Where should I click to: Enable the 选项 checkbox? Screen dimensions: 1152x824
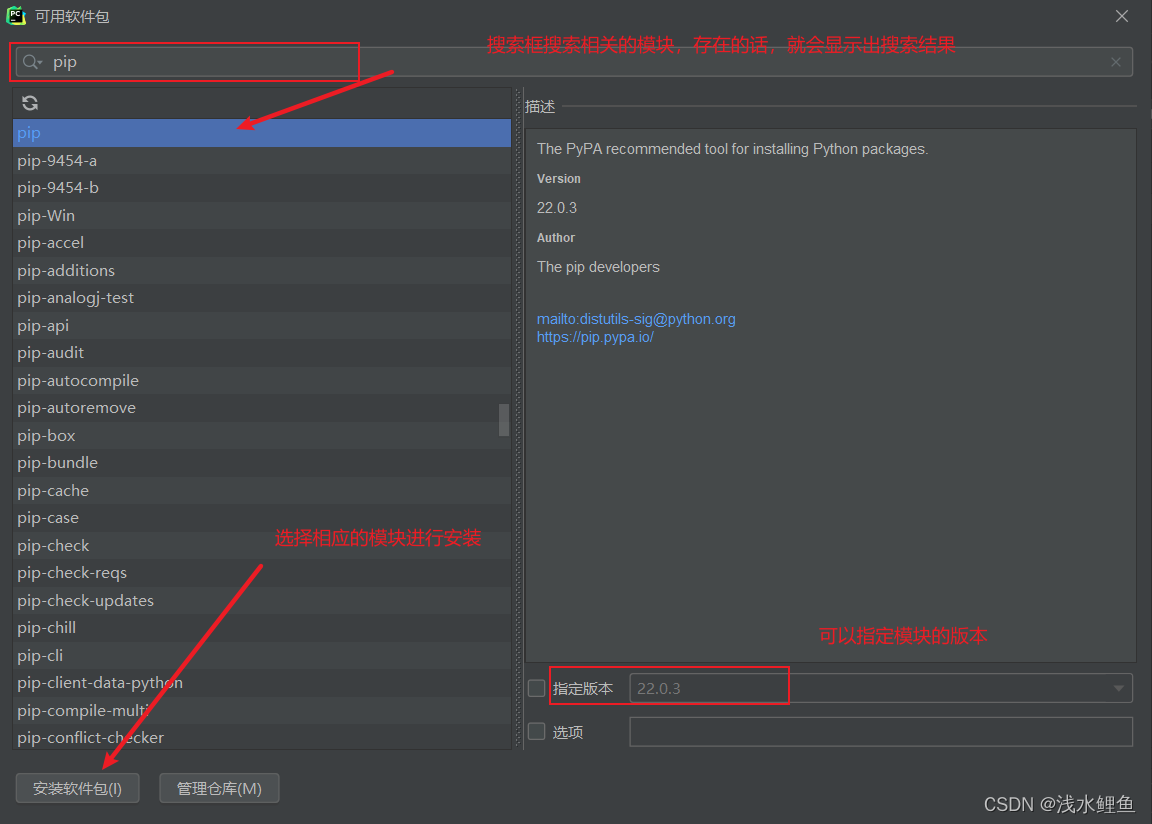tap(536, 731)
